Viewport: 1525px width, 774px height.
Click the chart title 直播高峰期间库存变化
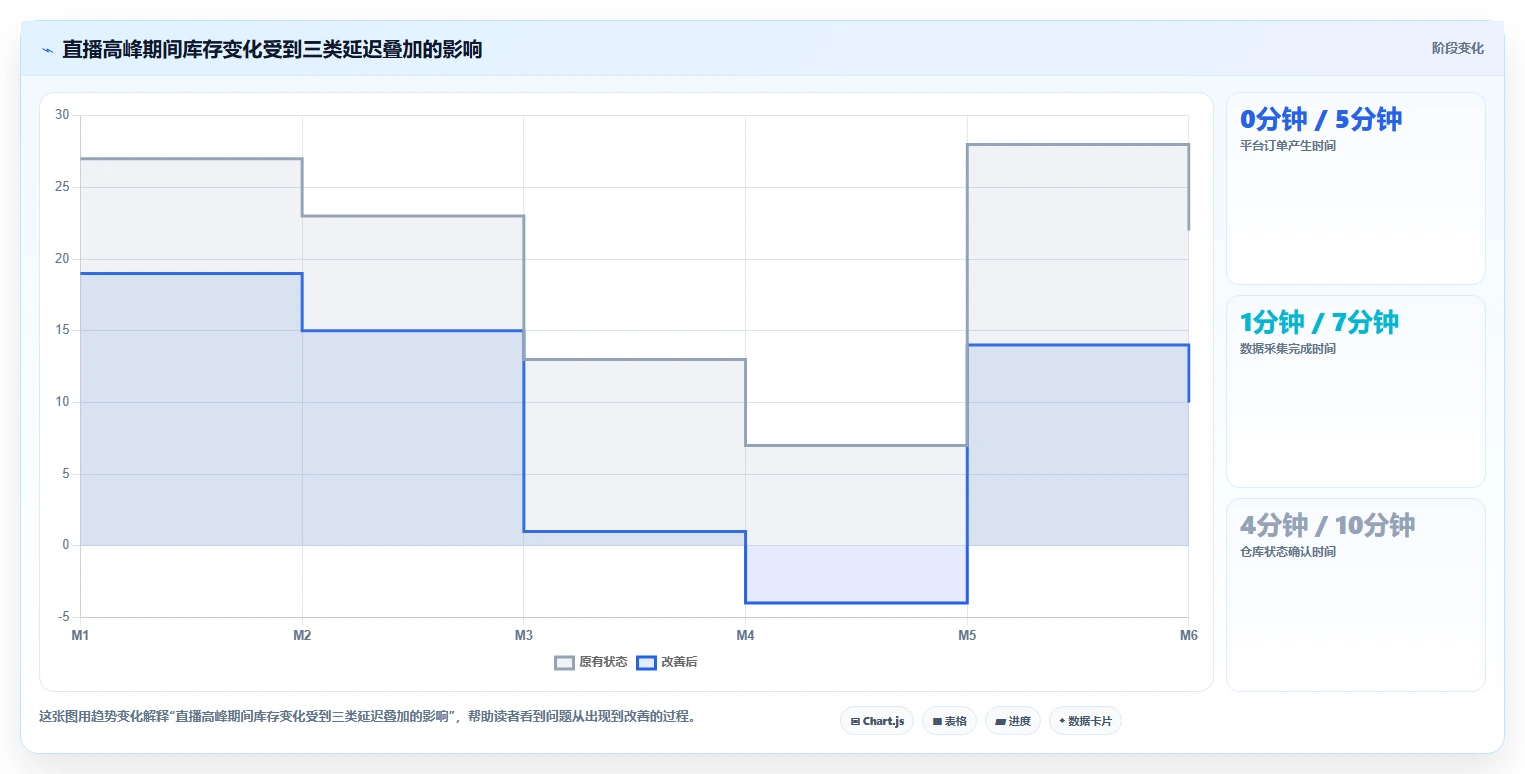(x=272, y=49)
